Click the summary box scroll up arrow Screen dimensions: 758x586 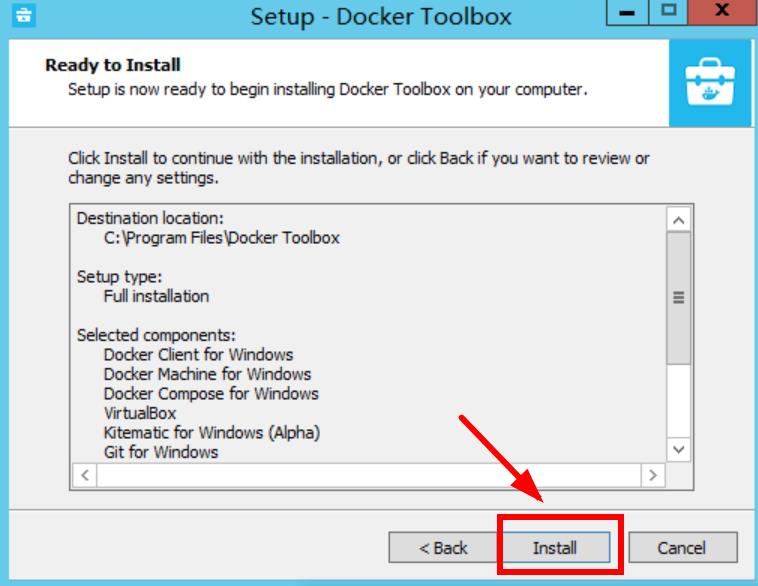678,220
